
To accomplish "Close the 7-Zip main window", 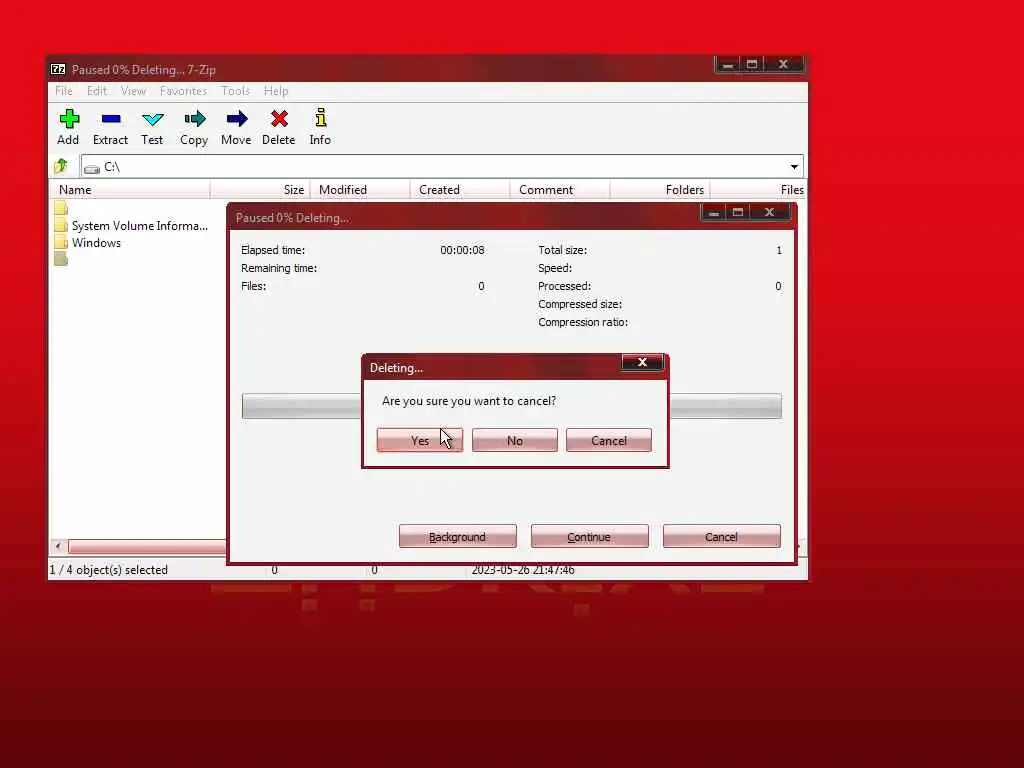I will pyautogui.click(x=784, y=64).
